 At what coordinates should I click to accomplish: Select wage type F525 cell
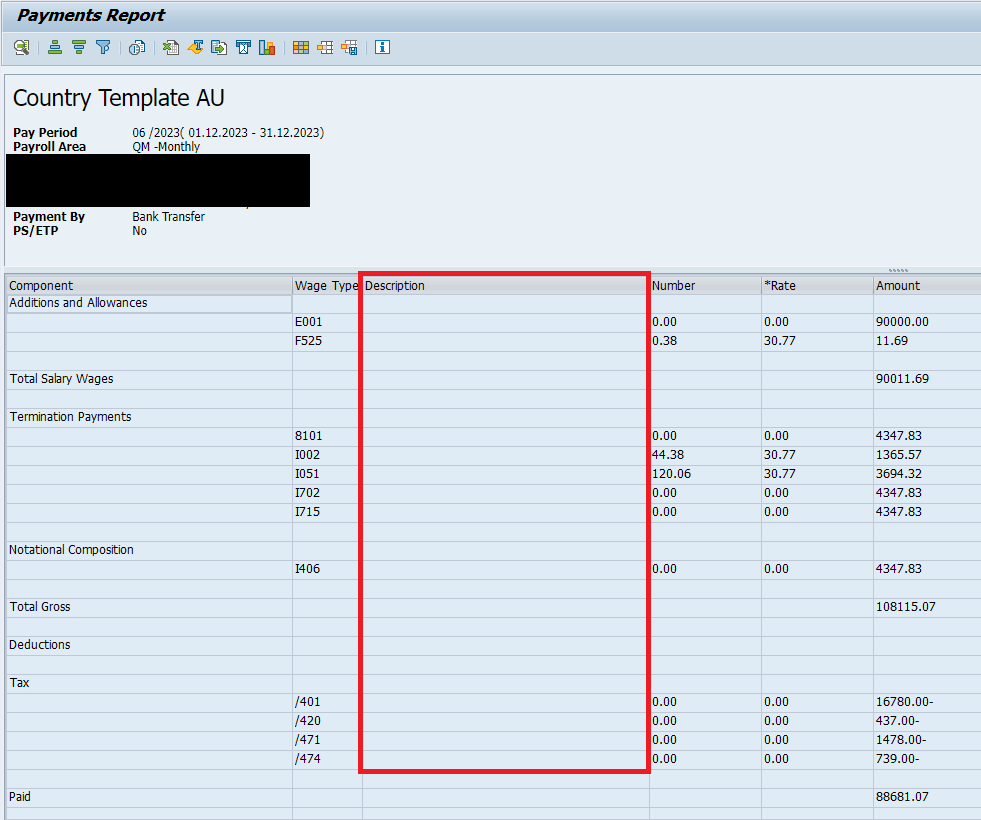(327, 341)
